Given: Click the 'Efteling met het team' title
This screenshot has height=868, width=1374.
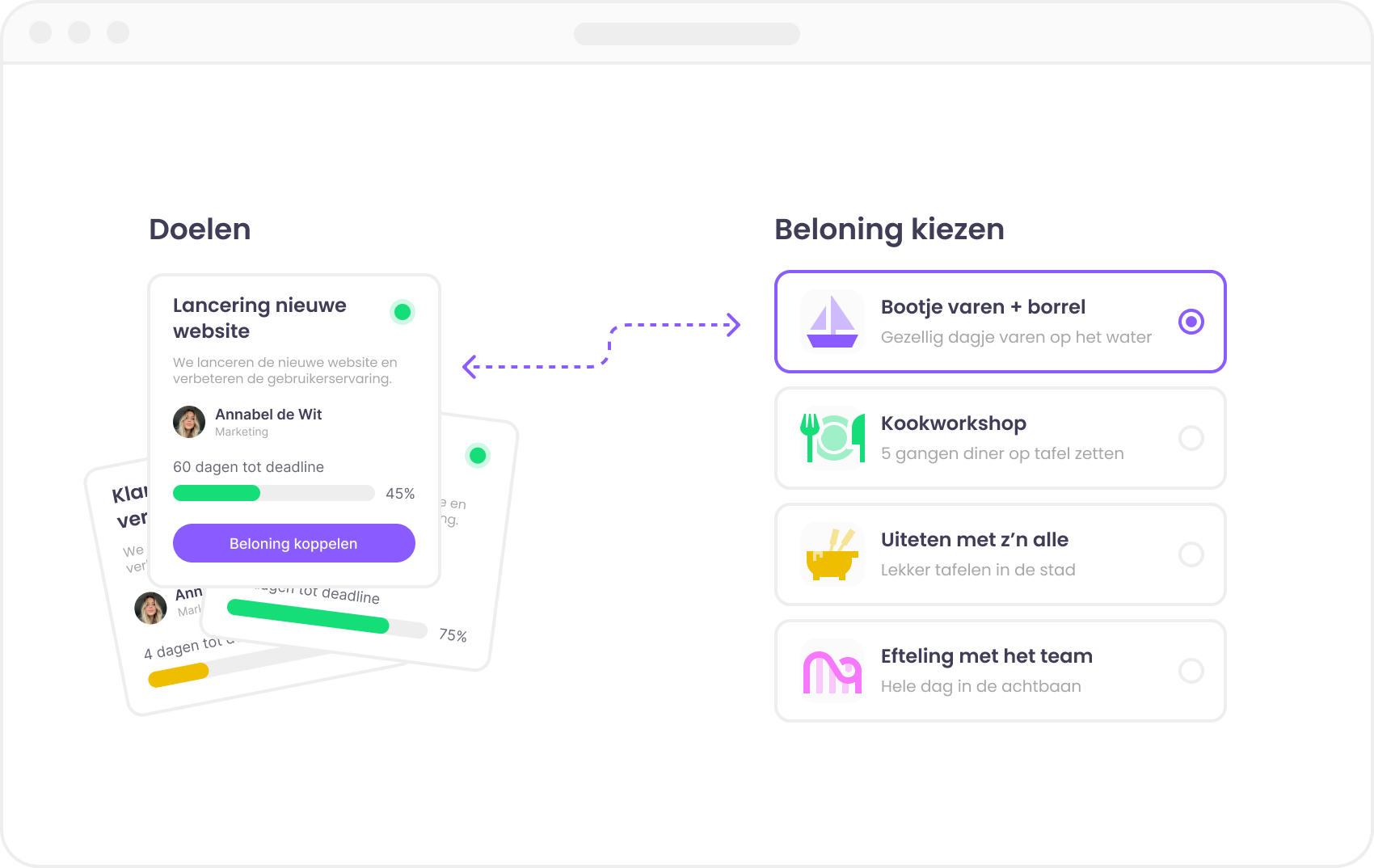Looking at the screenshot, I should click(x=987, y=656).
